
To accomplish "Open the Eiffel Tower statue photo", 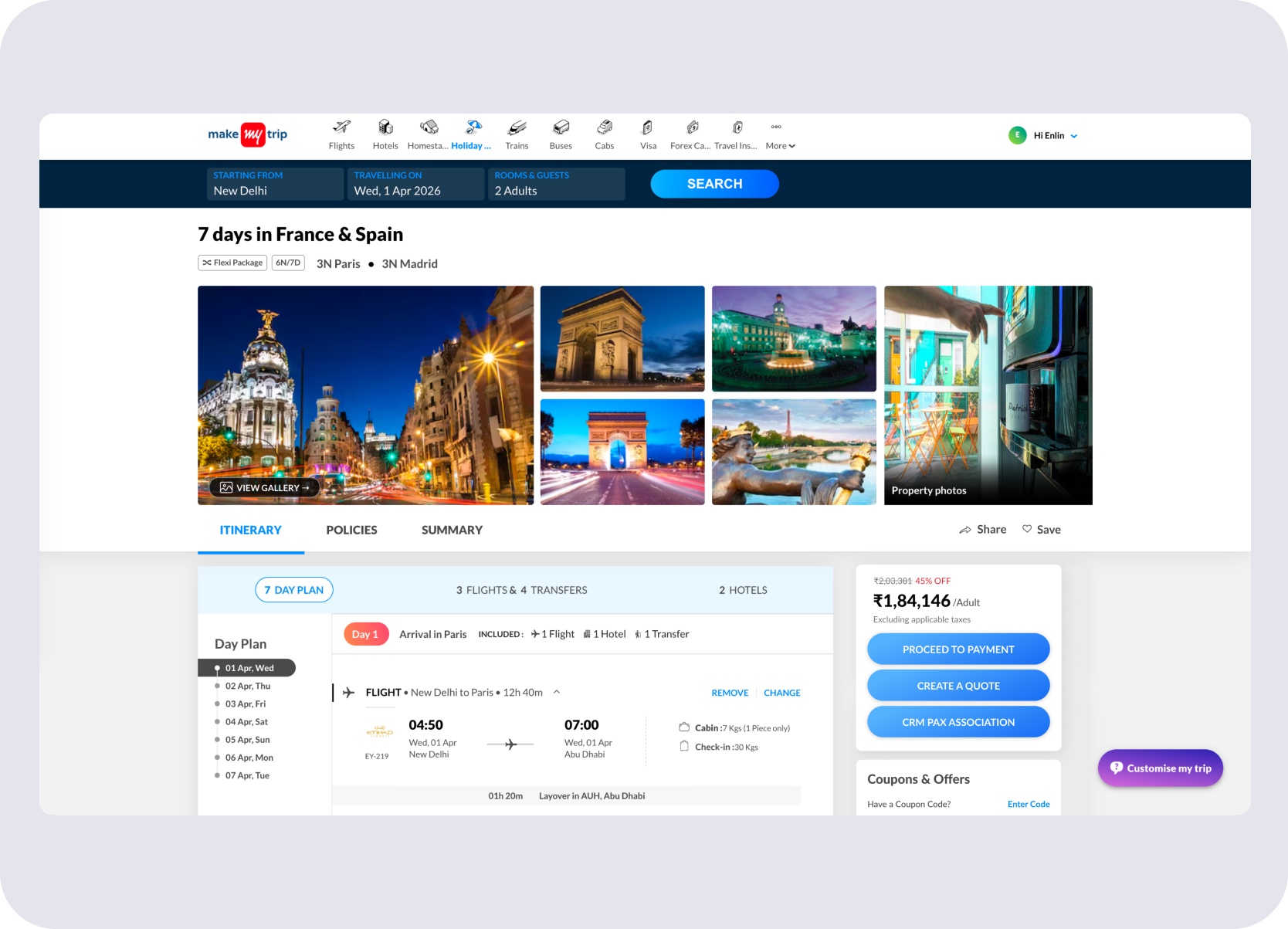I will click(794, 452).
